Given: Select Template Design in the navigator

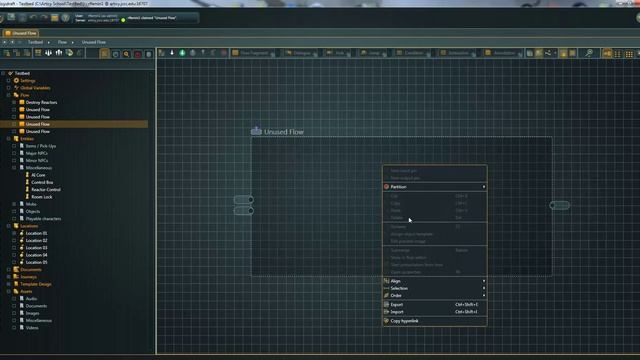Looking at the screenshot, I should pyautogui.click(x=36, y=284).
